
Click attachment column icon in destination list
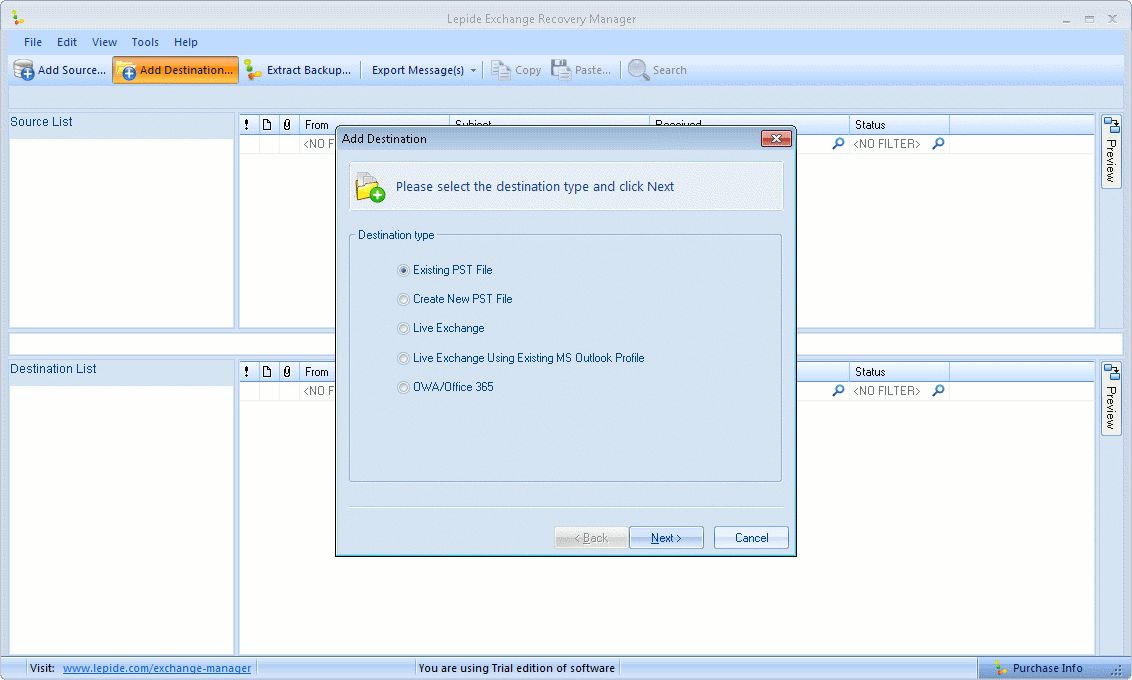287,372
